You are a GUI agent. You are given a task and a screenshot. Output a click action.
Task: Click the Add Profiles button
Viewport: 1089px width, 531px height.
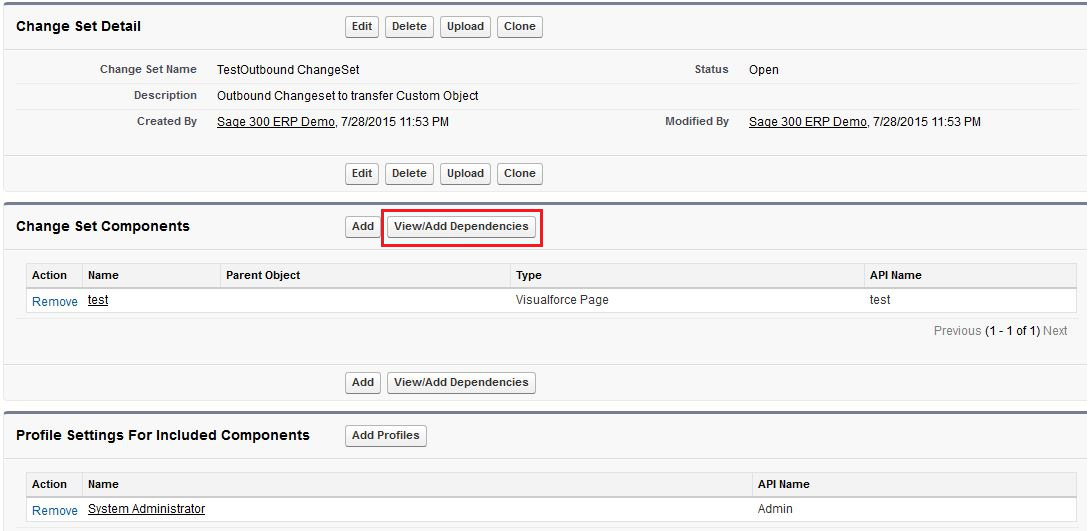tap(385, 436)
